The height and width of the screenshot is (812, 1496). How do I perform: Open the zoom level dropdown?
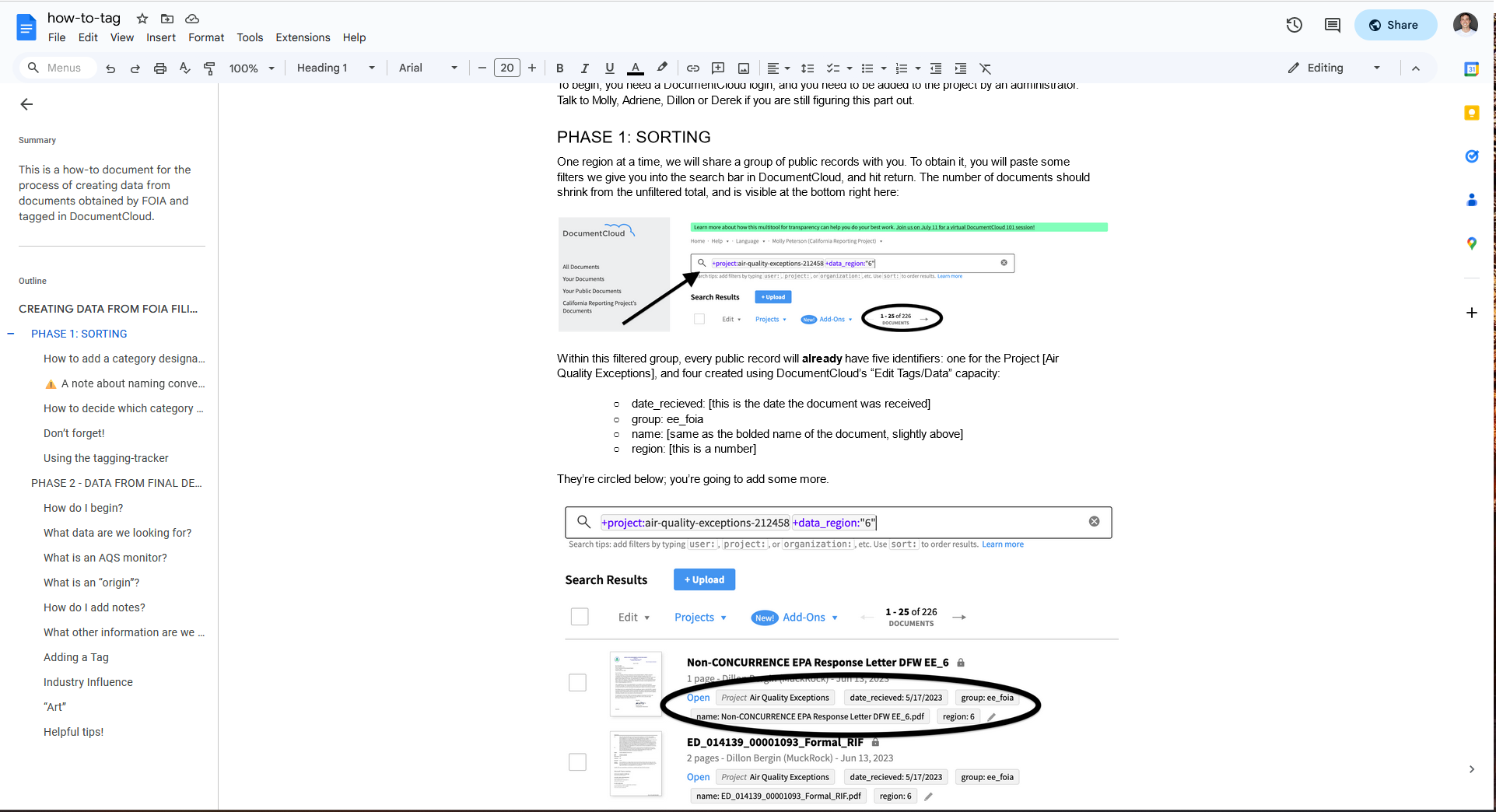pos(252,68)
